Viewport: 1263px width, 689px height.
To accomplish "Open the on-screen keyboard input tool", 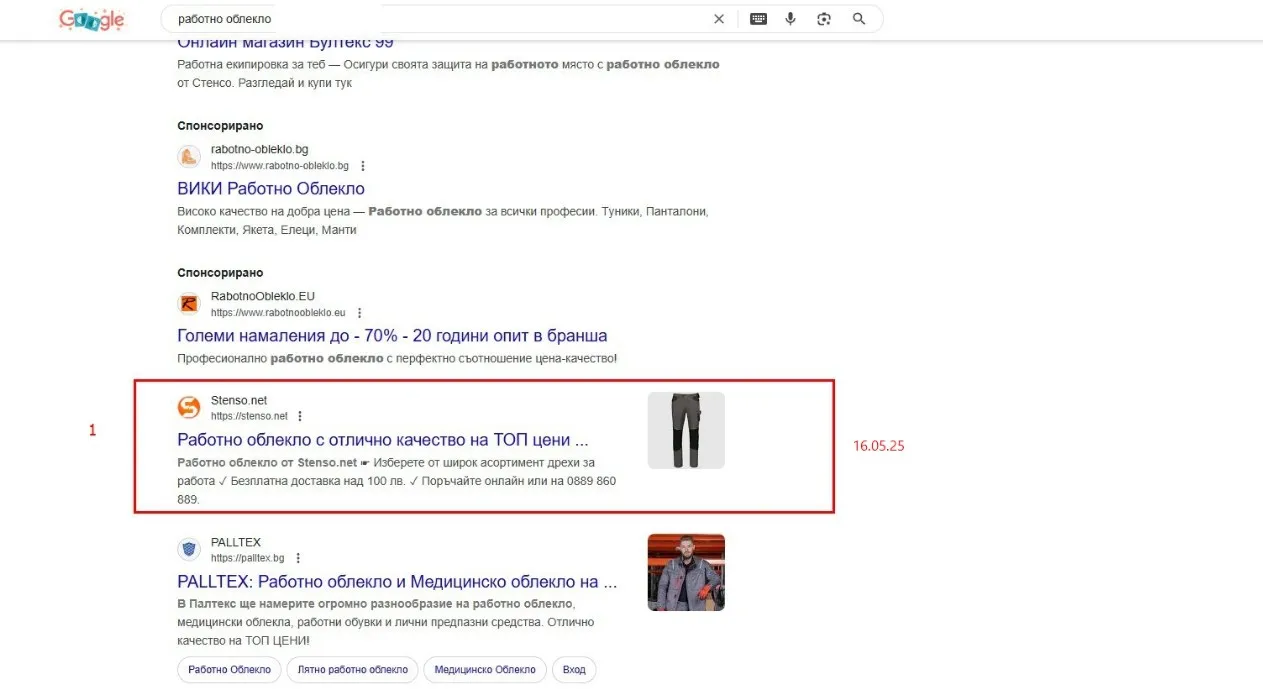I will tap(759, 19).
